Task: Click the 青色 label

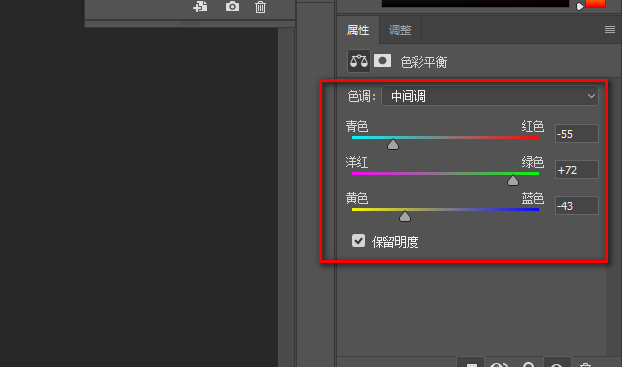Action: click(357, 127)
